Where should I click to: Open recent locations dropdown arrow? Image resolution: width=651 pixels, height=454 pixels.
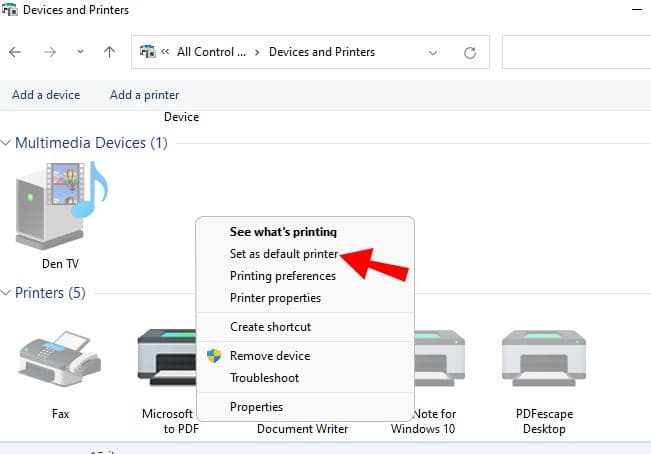coord(81,51)
